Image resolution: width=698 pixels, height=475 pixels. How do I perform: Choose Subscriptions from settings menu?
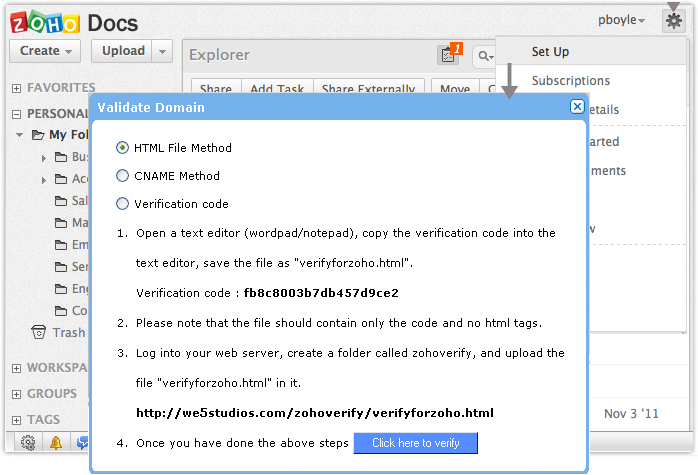tap(571, 81)
